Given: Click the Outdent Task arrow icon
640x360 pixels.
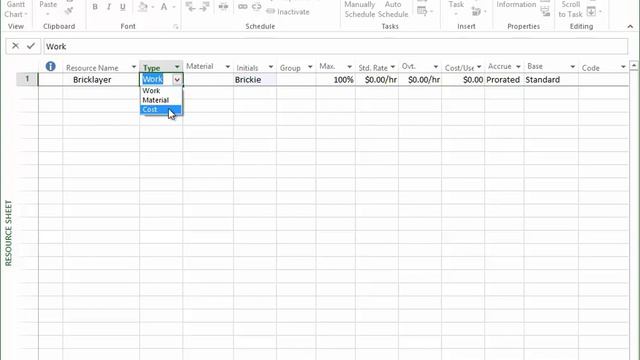Looking at the screenshot, I should coord(190,6).
